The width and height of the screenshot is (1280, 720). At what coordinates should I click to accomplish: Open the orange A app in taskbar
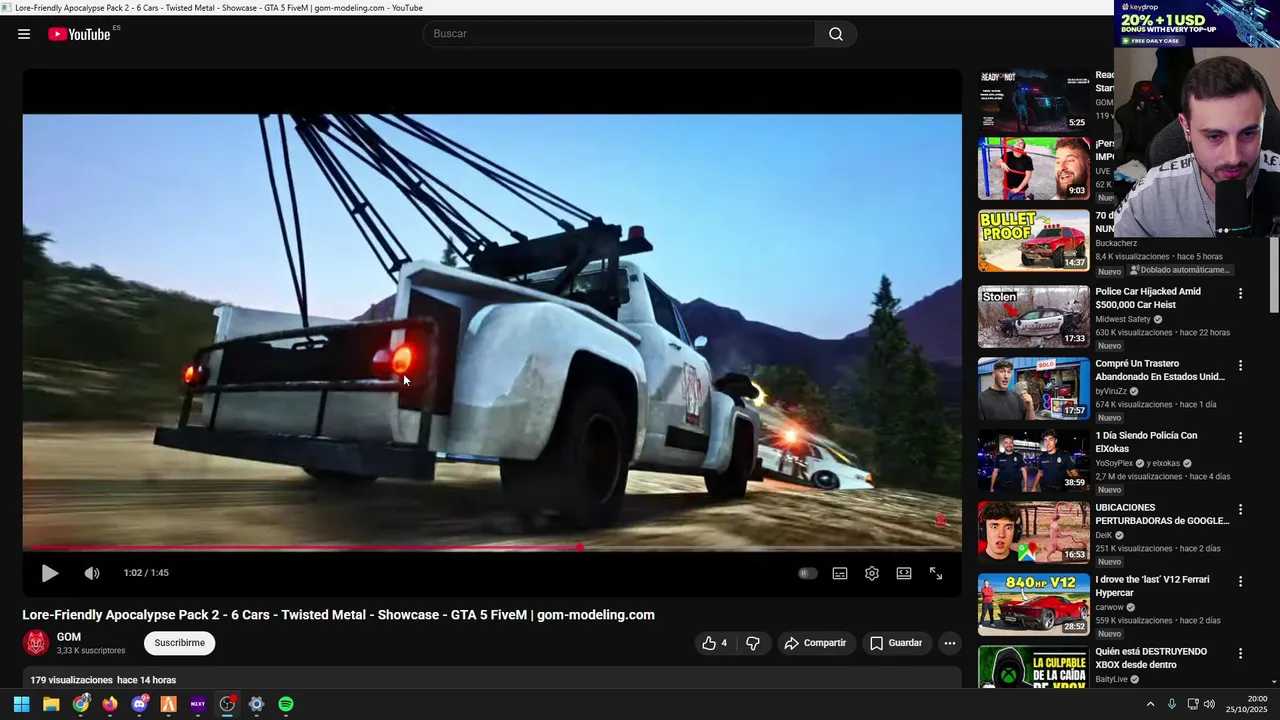pyautogui.click(x=169, y=704)
